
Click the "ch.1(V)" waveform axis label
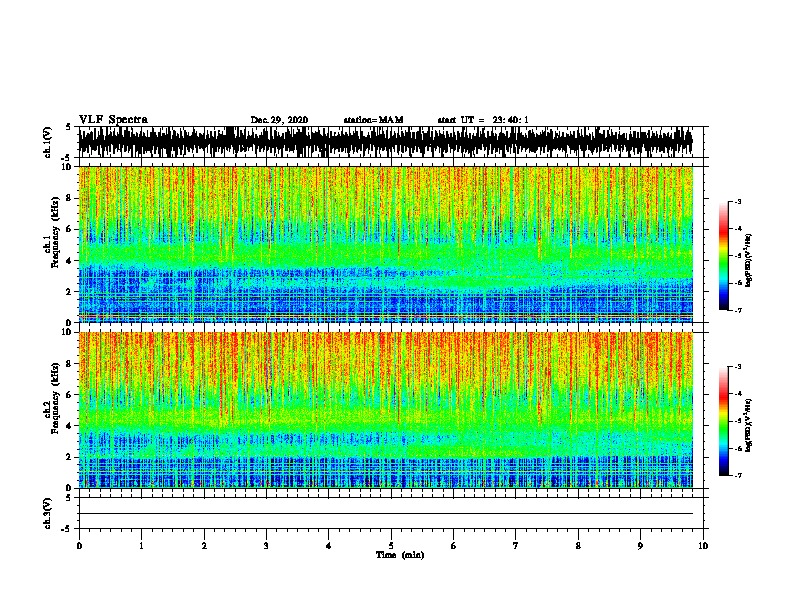pyautogui.click(x=48, y=142)
